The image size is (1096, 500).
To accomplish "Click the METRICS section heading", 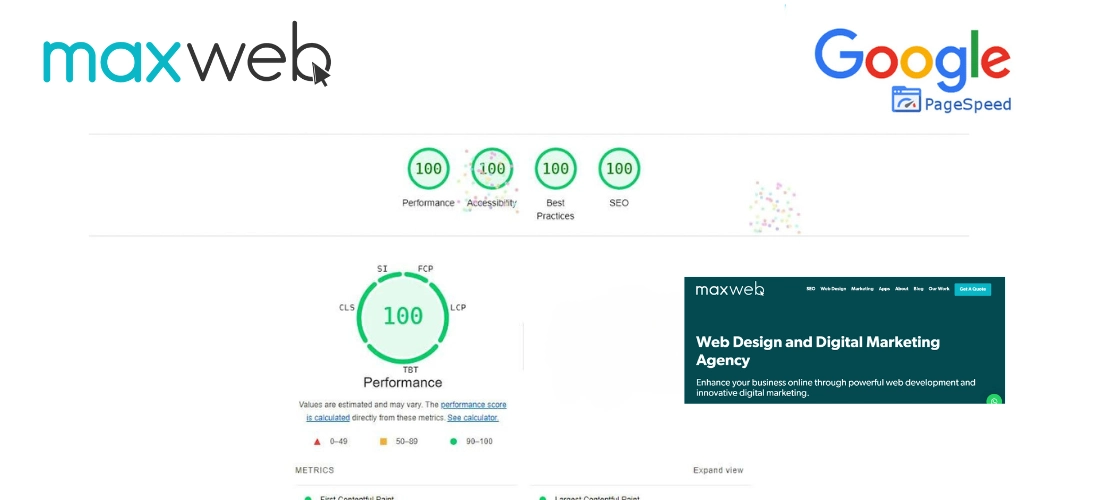I will (315, 470).
